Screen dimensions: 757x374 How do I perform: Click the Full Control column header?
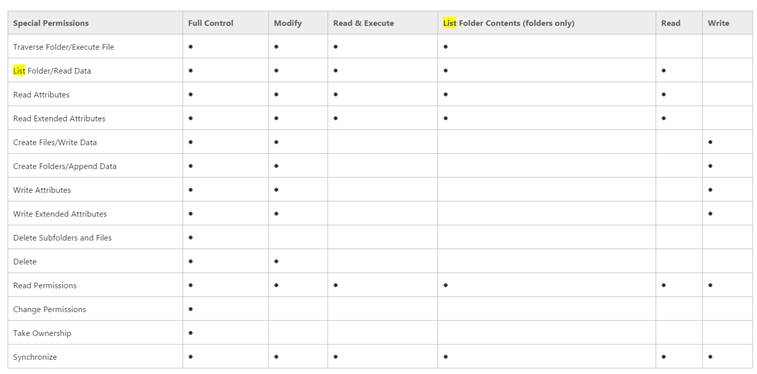(210, 23)
